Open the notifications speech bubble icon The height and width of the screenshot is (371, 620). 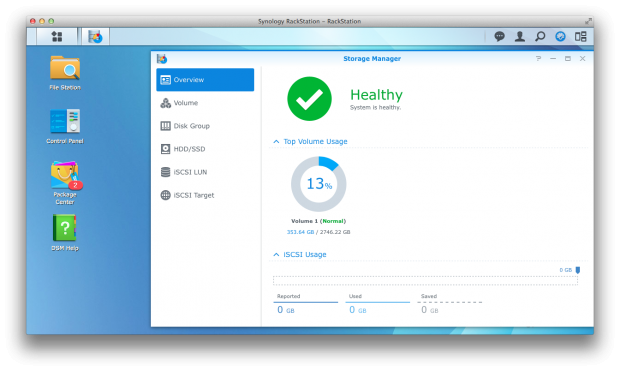(499, 36)
